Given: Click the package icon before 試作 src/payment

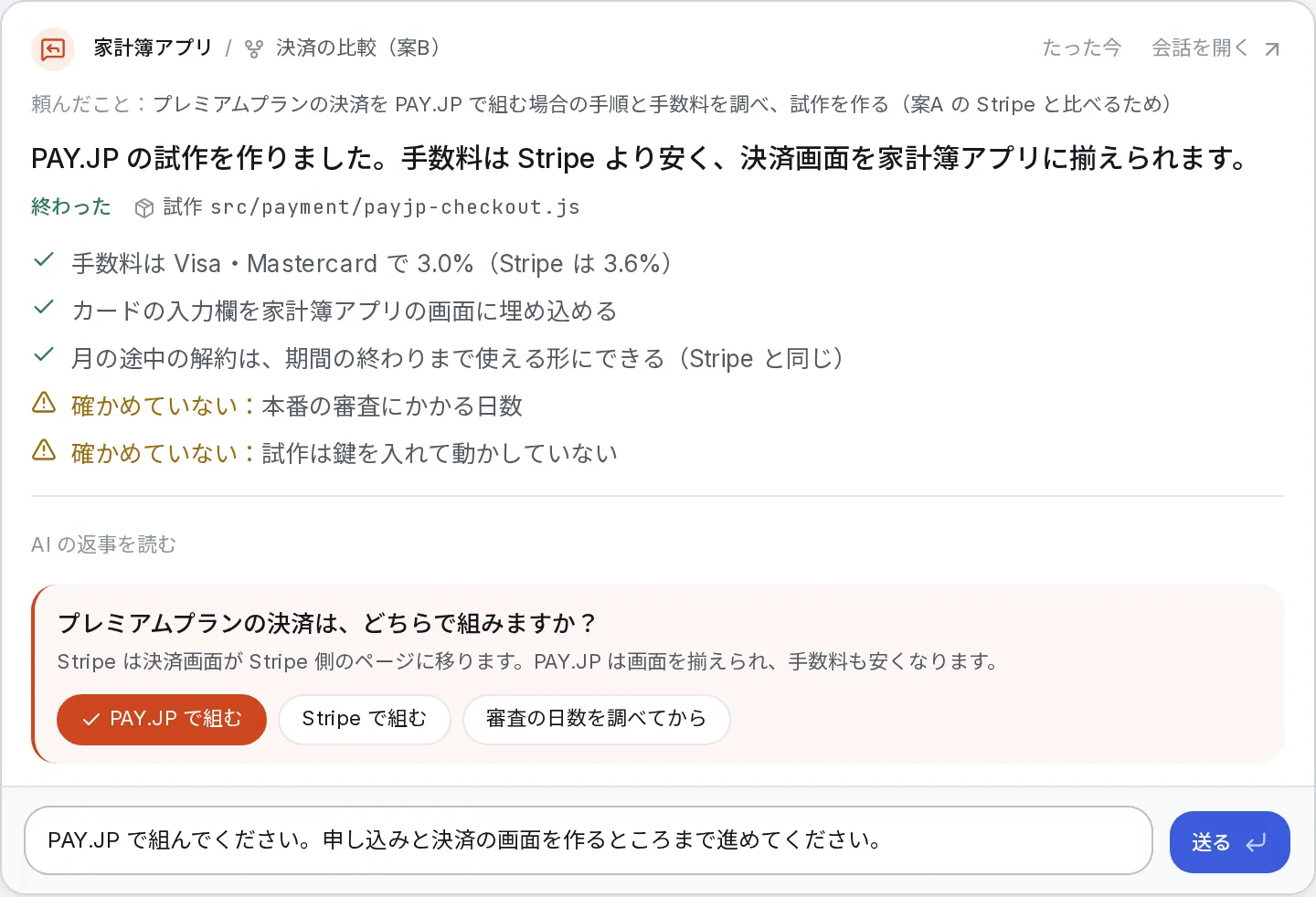Looking at the screenshot, I should tap(143, 208).
